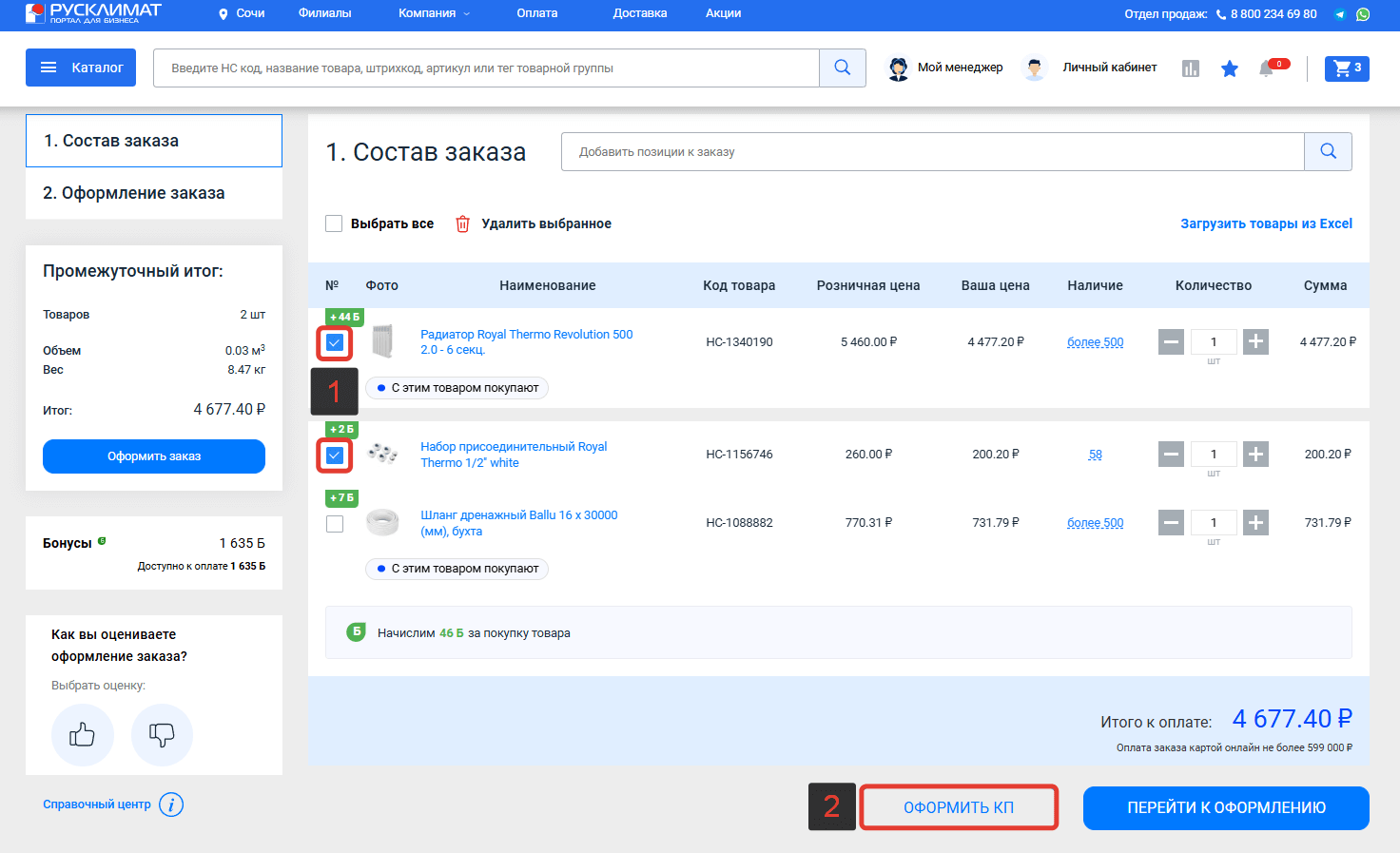Image resolution: width=1400 pixels, height=853 pixels.
Task: Increase quantity of Шланг дренажный Ballu
Action: tap(1255, 522)
